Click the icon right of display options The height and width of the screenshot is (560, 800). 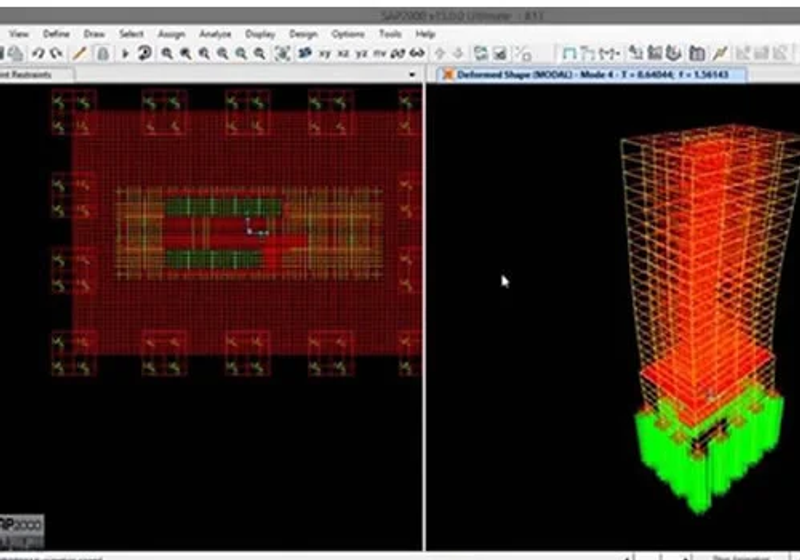(x=523, y=53)
